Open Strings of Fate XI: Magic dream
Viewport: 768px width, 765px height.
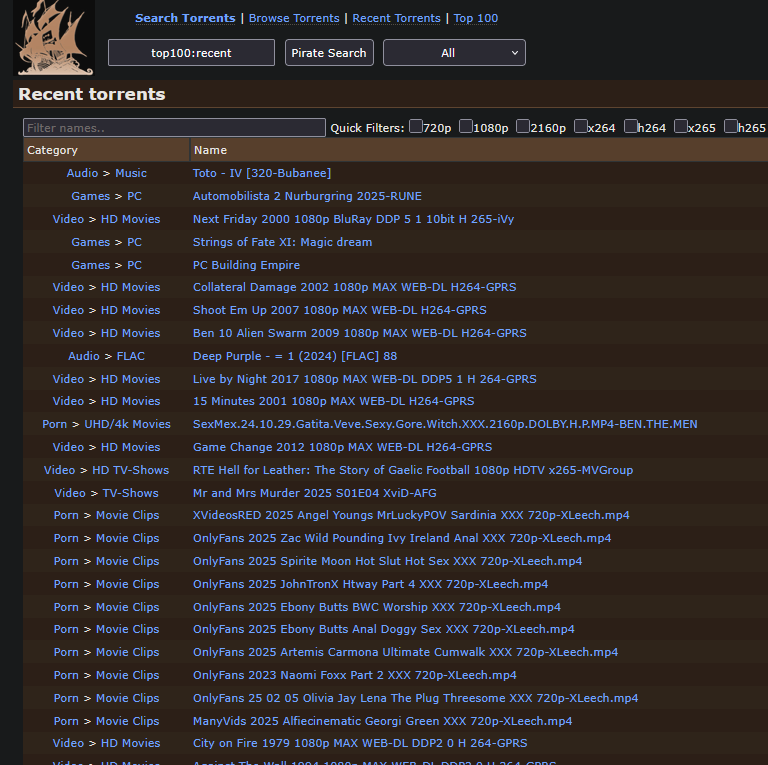[282, 242]
